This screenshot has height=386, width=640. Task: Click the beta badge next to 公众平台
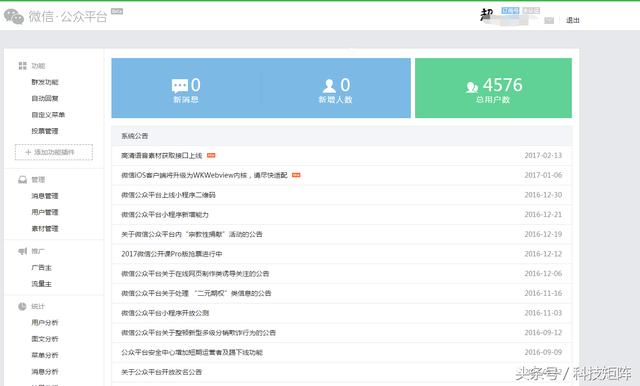117,11
